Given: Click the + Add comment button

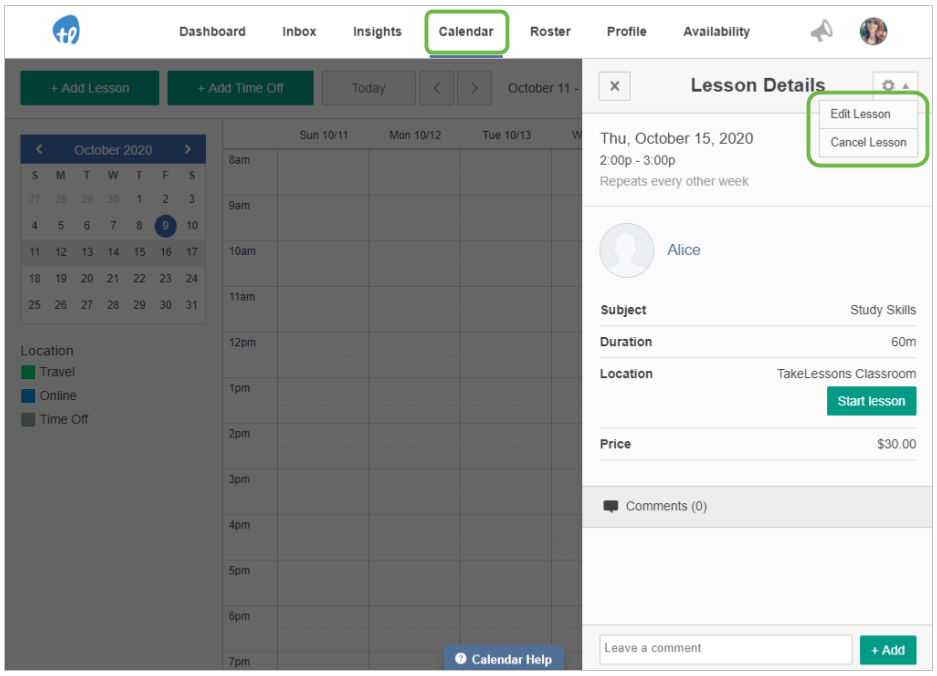Looking at the screenshot, I should [x=888, y=650].
